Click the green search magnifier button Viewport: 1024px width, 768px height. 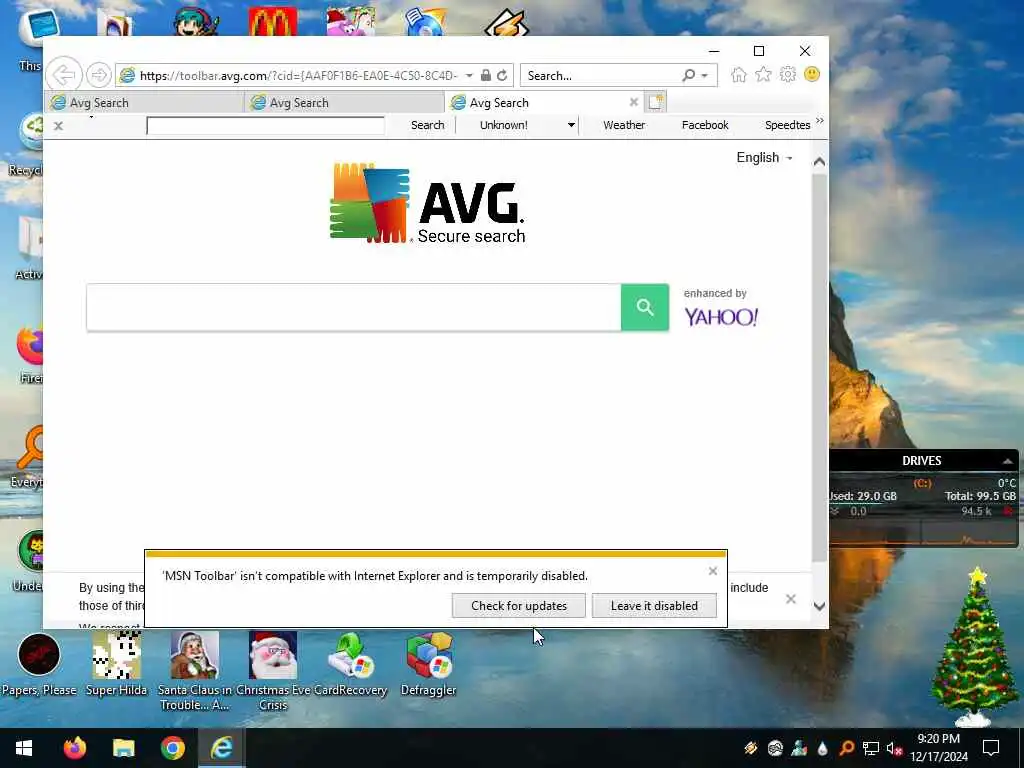coord(645,308)
